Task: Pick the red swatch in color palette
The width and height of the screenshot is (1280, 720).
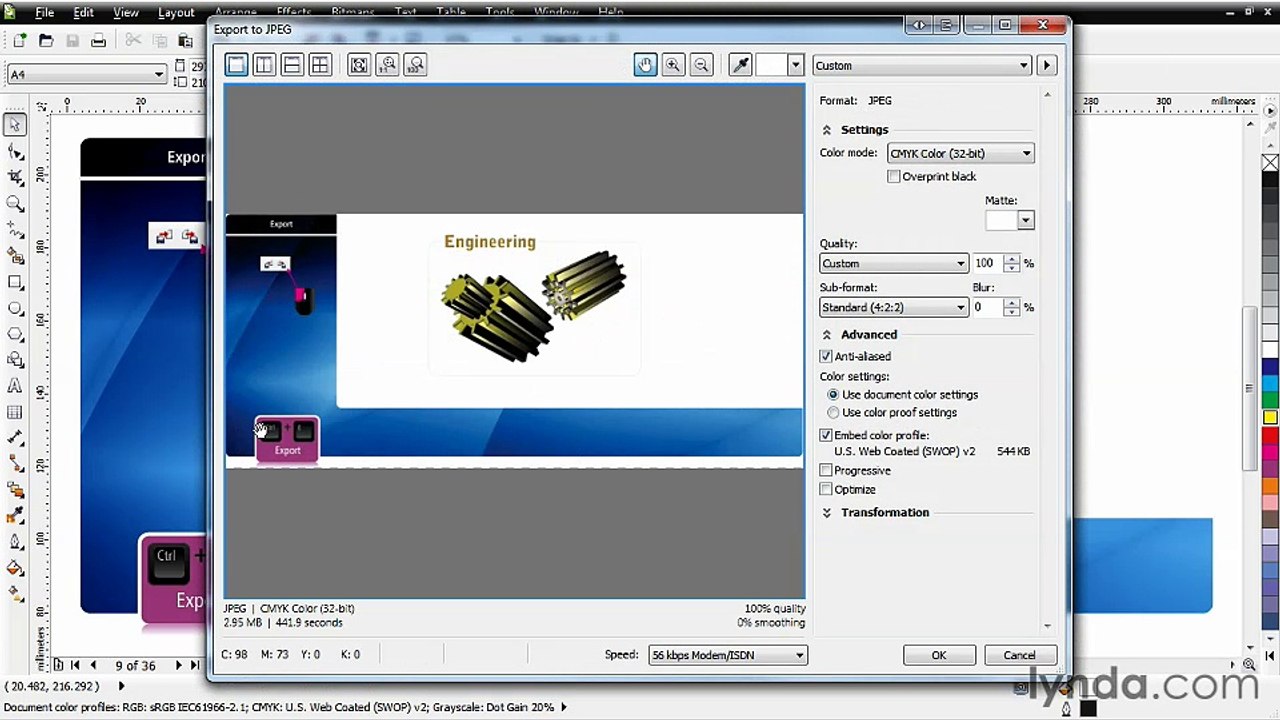Action: 1270,435
